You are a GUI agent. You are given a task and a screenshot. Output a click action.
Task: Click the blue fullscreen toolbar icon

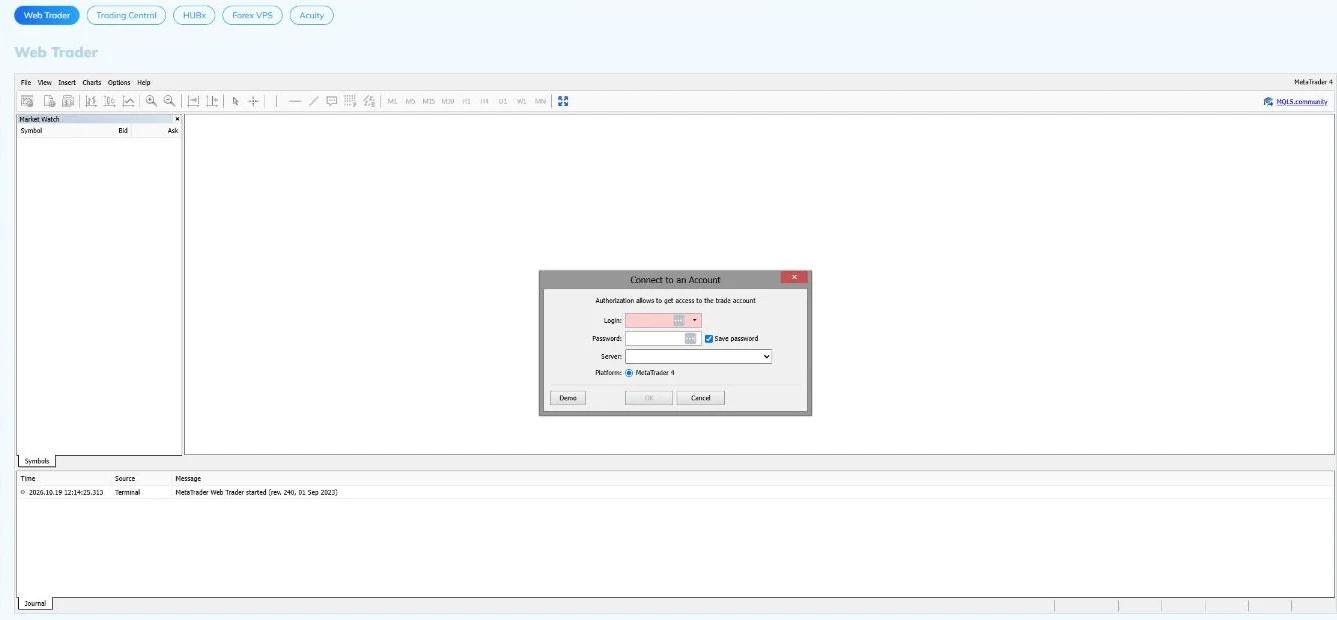[x=563, y=101]
